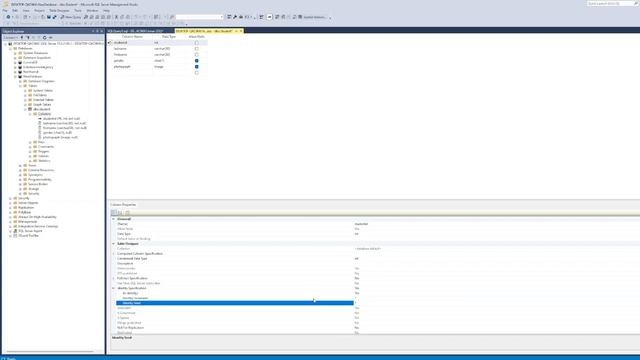Open the Edit menu
640x360 pixels.
coord(15,10)
